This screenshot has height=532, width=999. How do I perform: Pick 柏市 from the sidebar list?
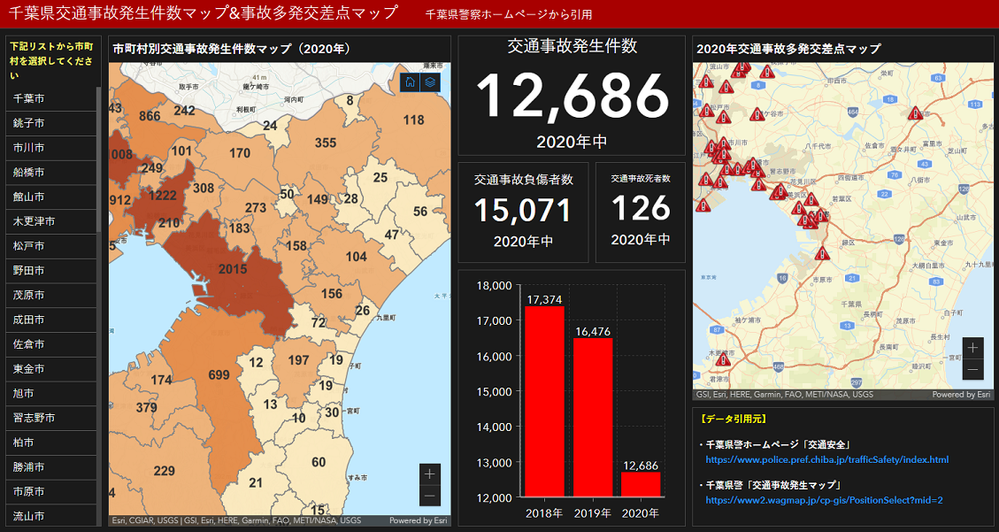51,442
